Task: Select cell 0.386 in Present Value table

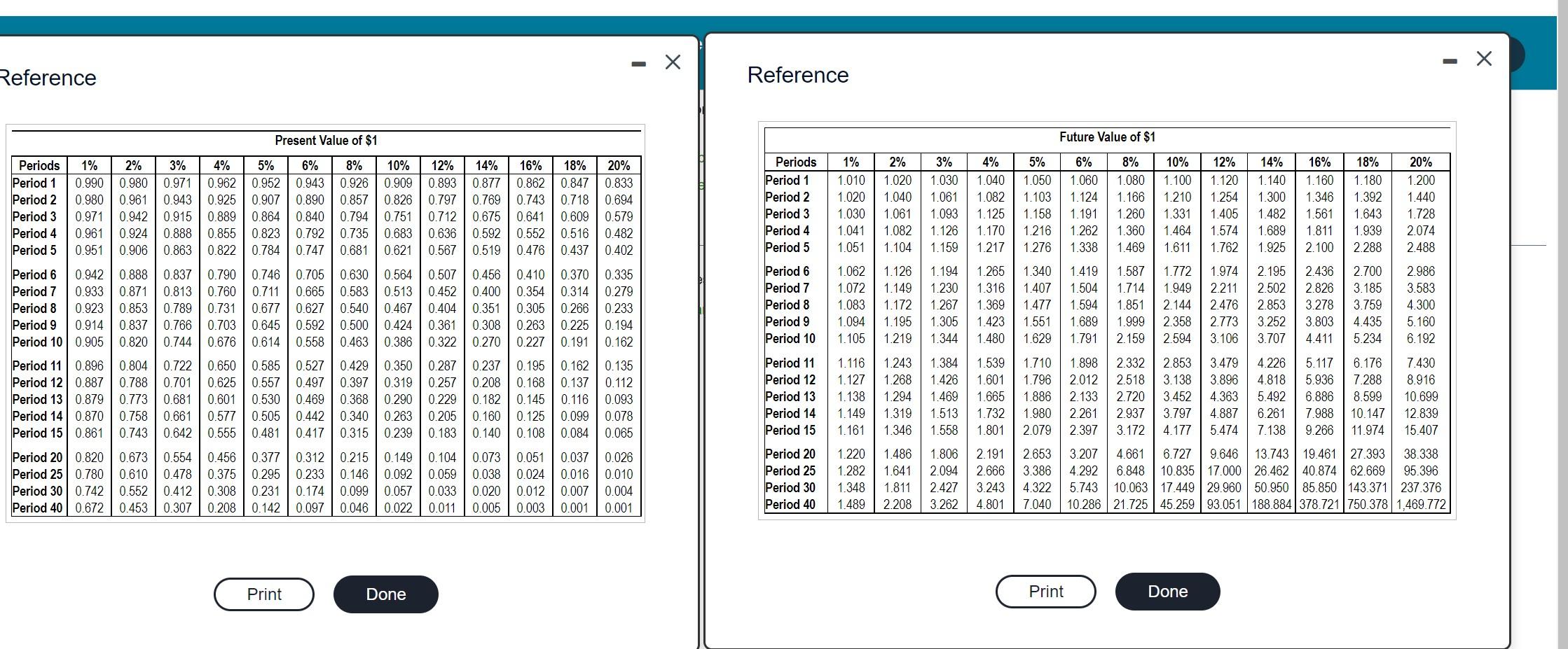Action: pos(398,342)
